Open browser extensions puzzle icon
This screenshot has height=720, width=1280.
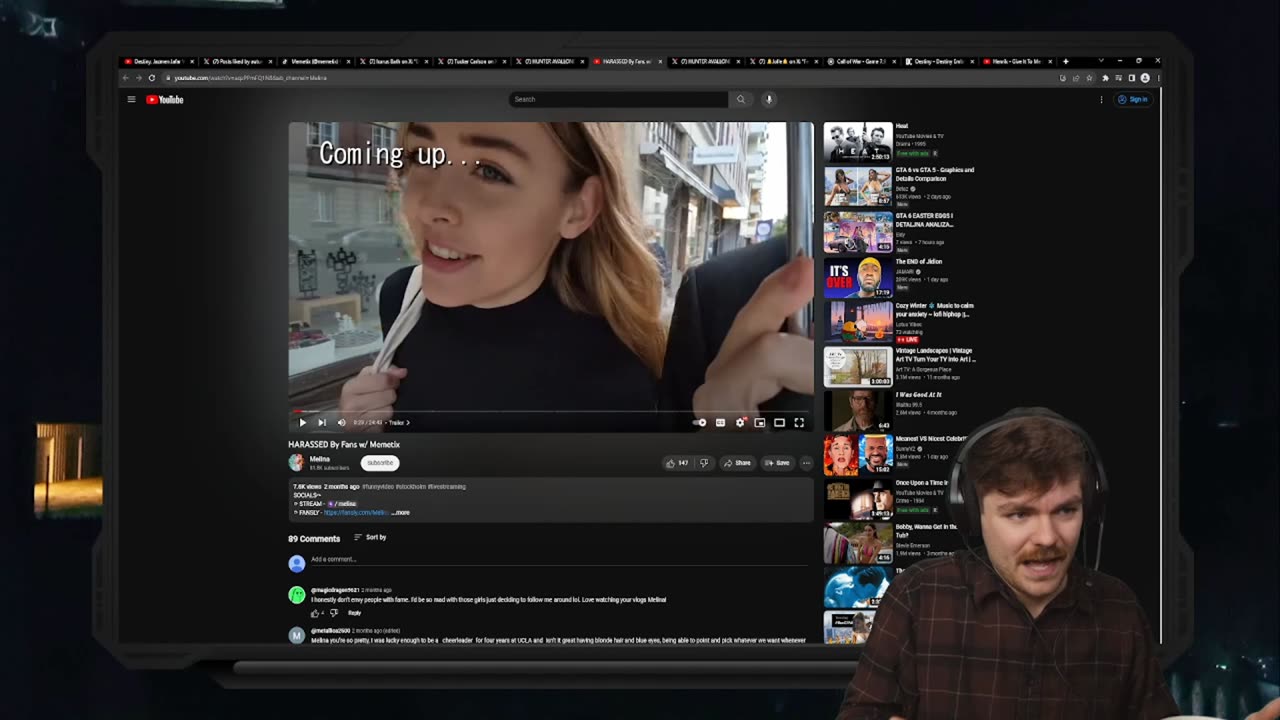1105,78
